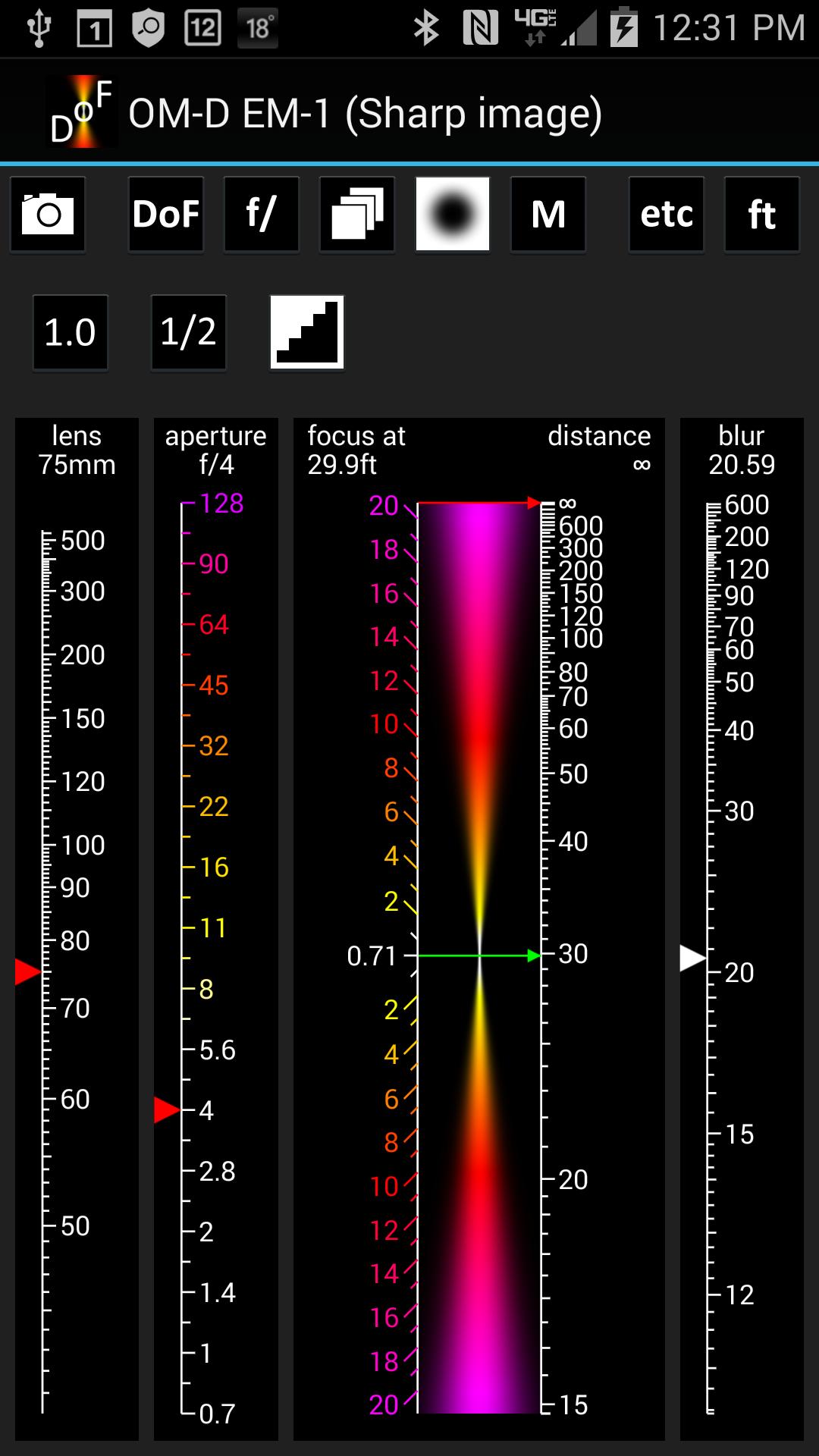Select the f/ aperture mode button
The width and height of the screenshot is (819, 1456).
[262, 215]
